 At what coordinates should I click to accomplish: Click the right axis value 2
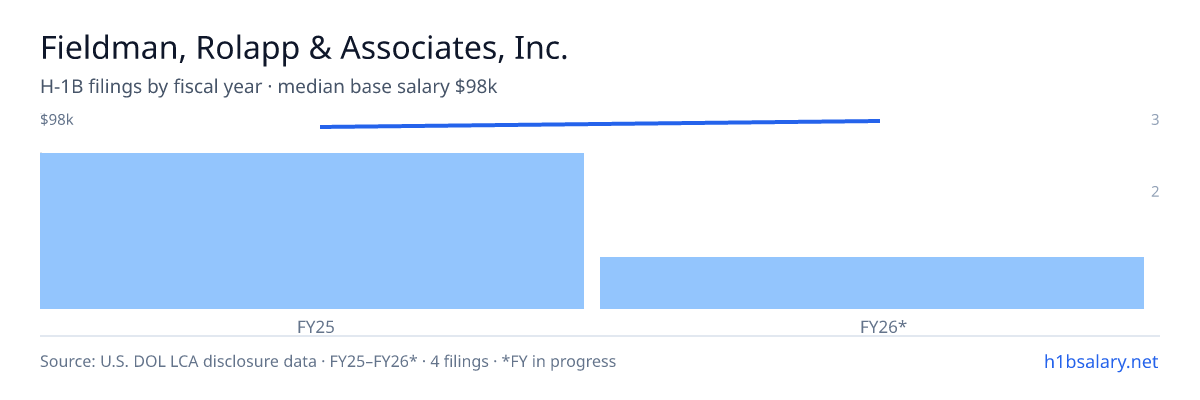1155,192
